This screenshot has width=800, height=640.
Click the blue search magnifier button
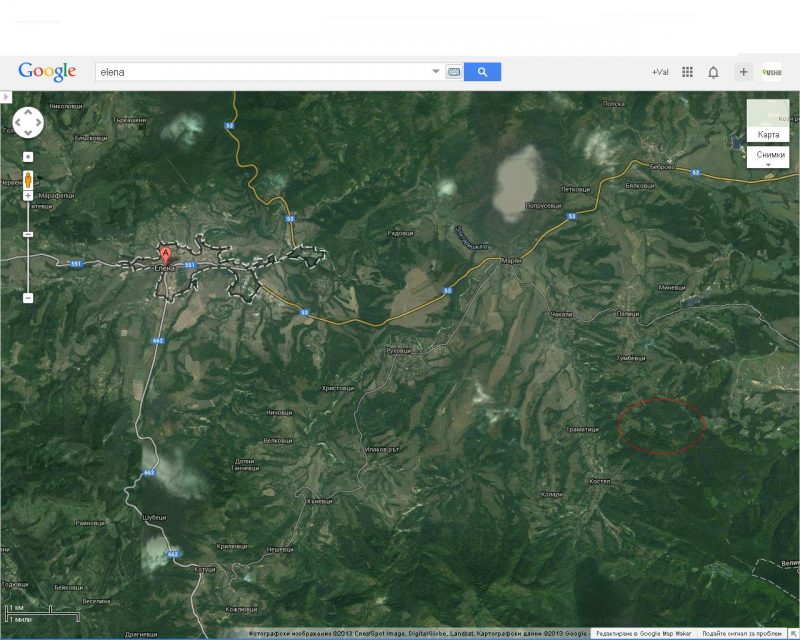482,72
